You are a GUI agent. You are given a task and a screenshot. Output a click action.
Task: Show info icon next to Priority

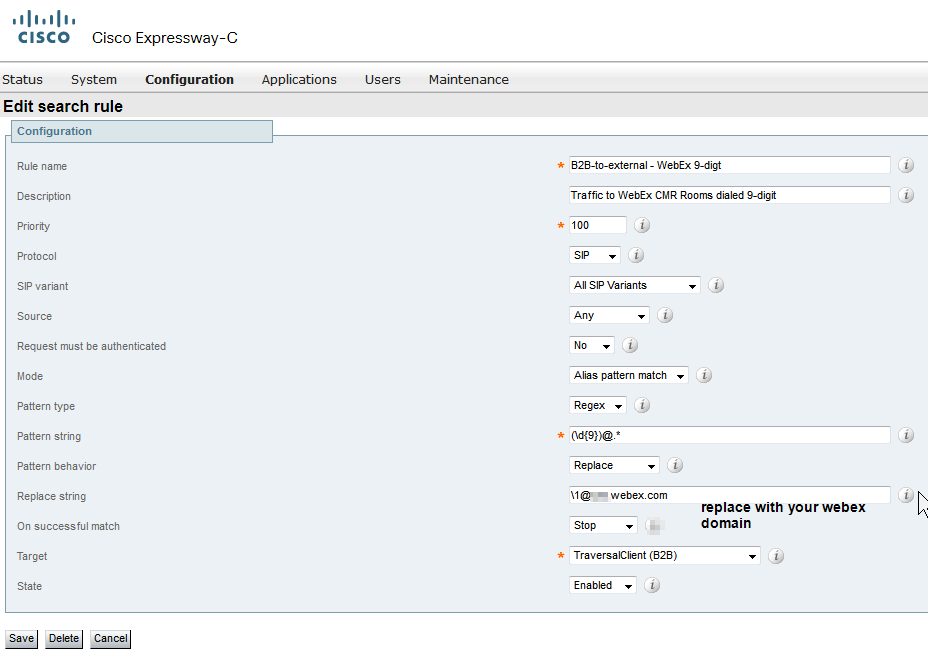tap(642, 225)
